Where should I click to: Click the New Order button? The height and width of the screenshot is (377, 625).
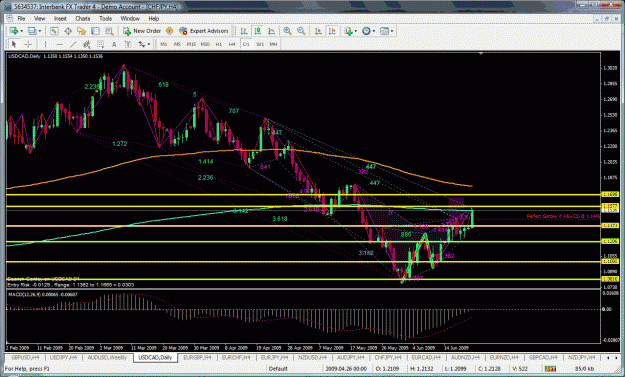point(142,31)
